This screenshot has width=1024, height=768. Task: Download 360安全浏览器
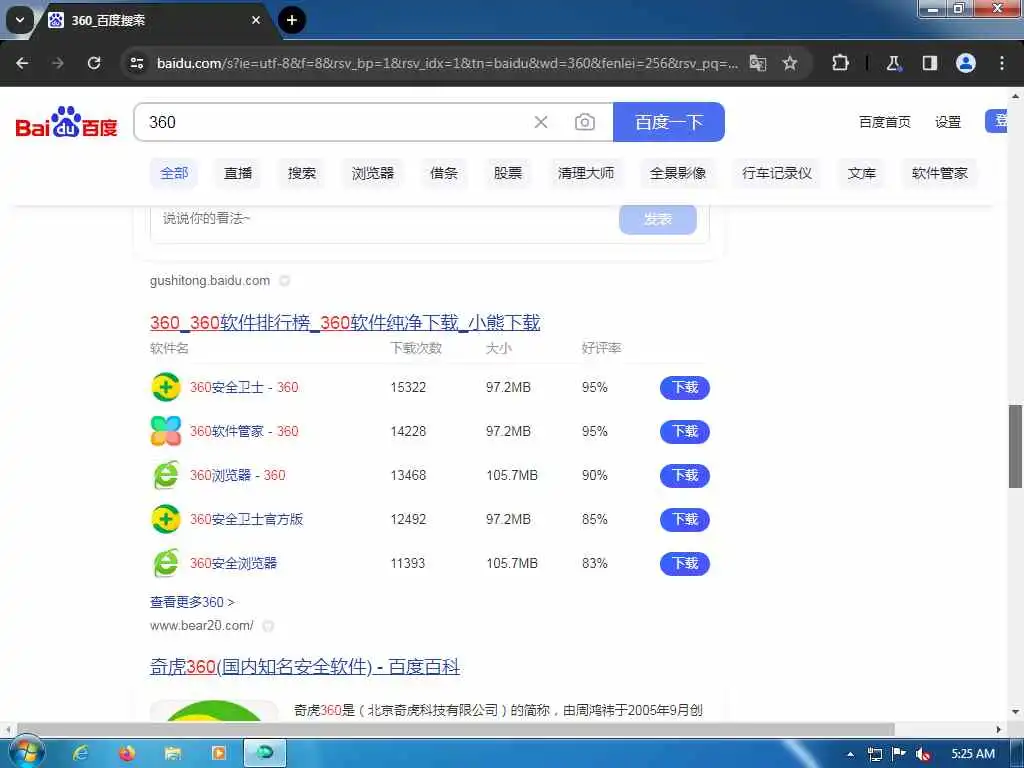click(x=684, y=564)
